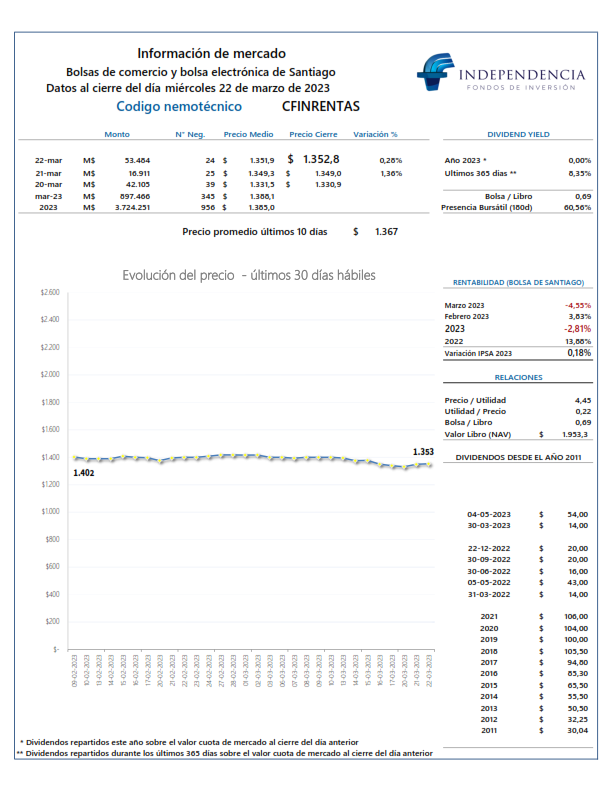The image size is (612, 792).
Task: Click the $1.000 y-axis label
Action: pyautogui.click(x=50, y=511)
